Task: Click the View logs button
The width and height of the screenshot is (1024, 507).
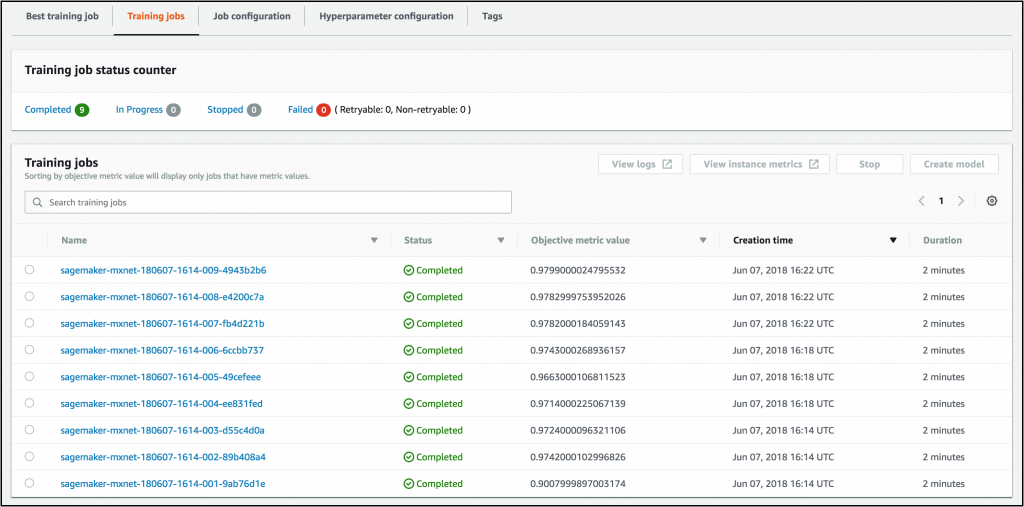Action: pos(641,164)
